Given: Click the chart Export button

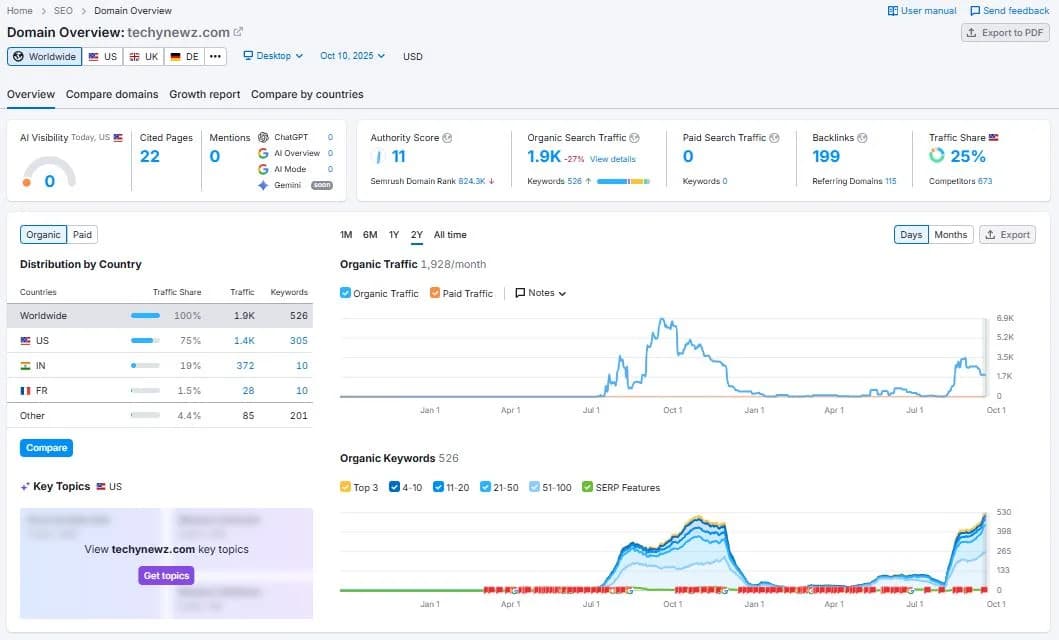Looking at the screenshot, I should [1007, 235].
